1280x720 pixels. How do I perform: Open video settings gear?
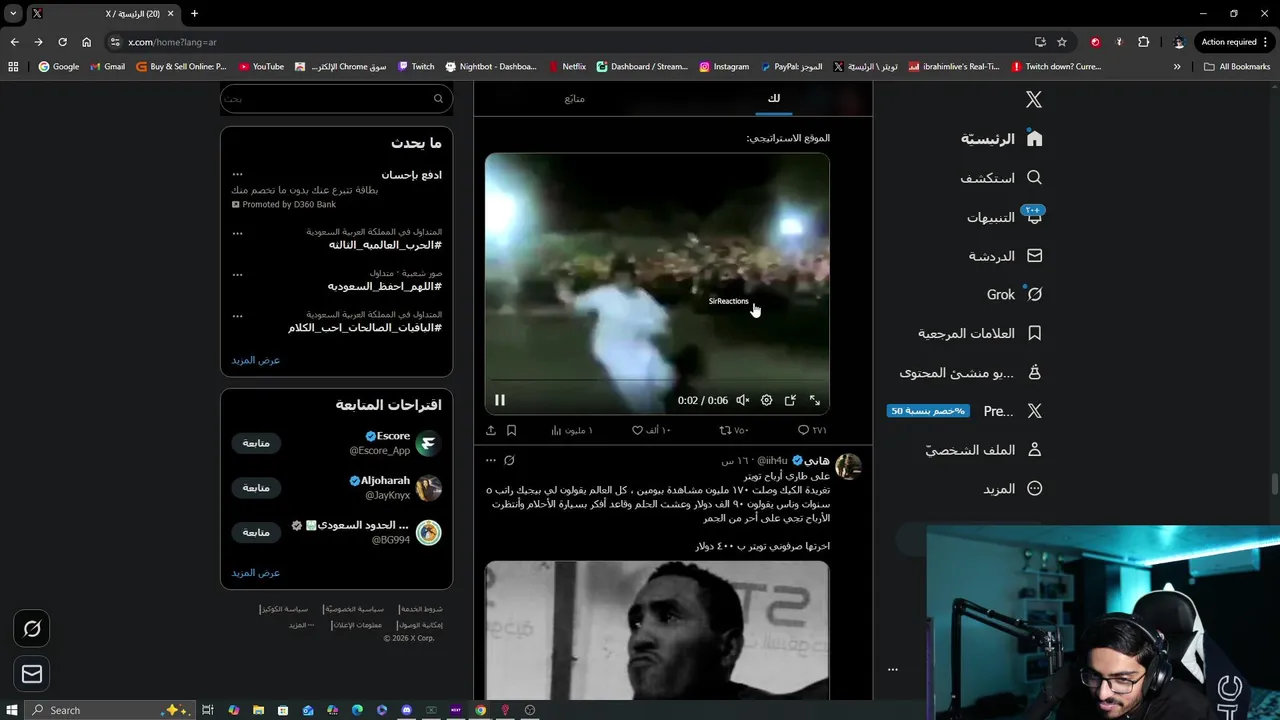766,400
